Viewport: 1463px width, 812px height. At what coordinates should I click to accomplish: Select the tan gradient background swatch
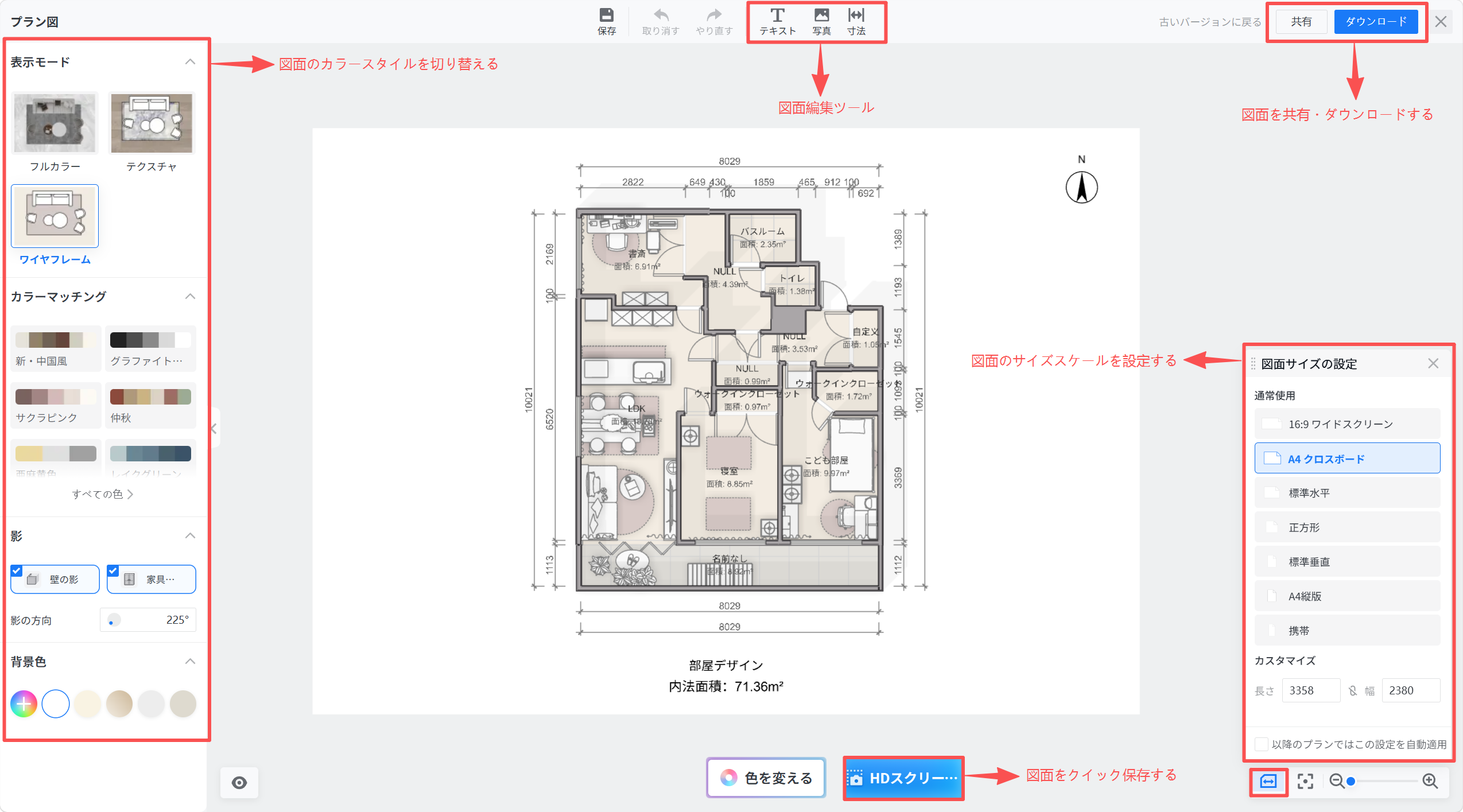coord(119,704)
